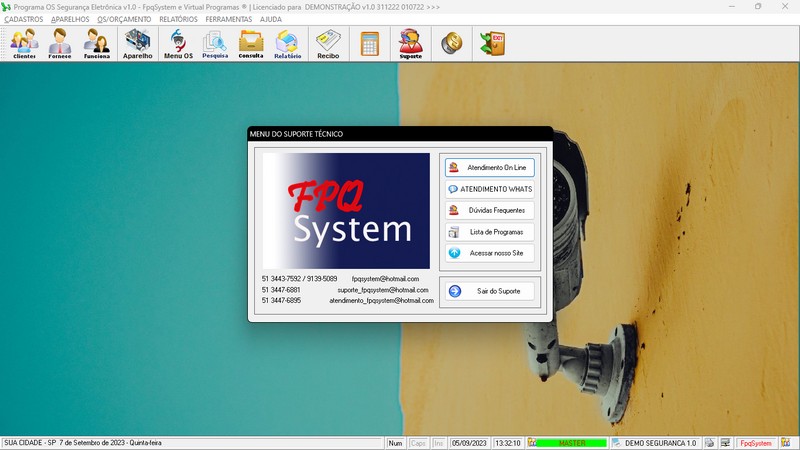
Task: Expand the FERRAMENTAS menu
Action: pos(228,19)
